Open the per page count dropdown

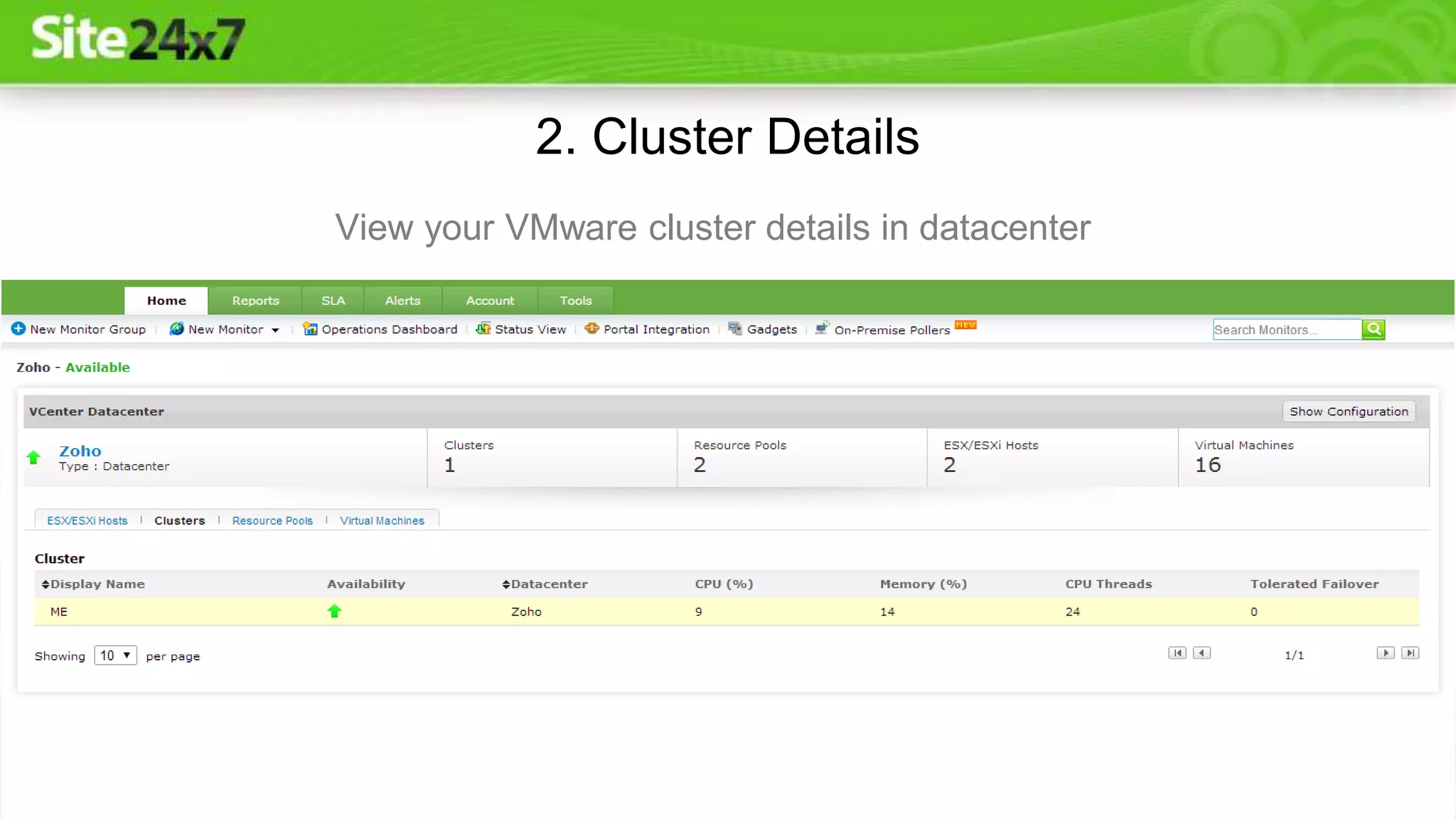tap(115, 655)
